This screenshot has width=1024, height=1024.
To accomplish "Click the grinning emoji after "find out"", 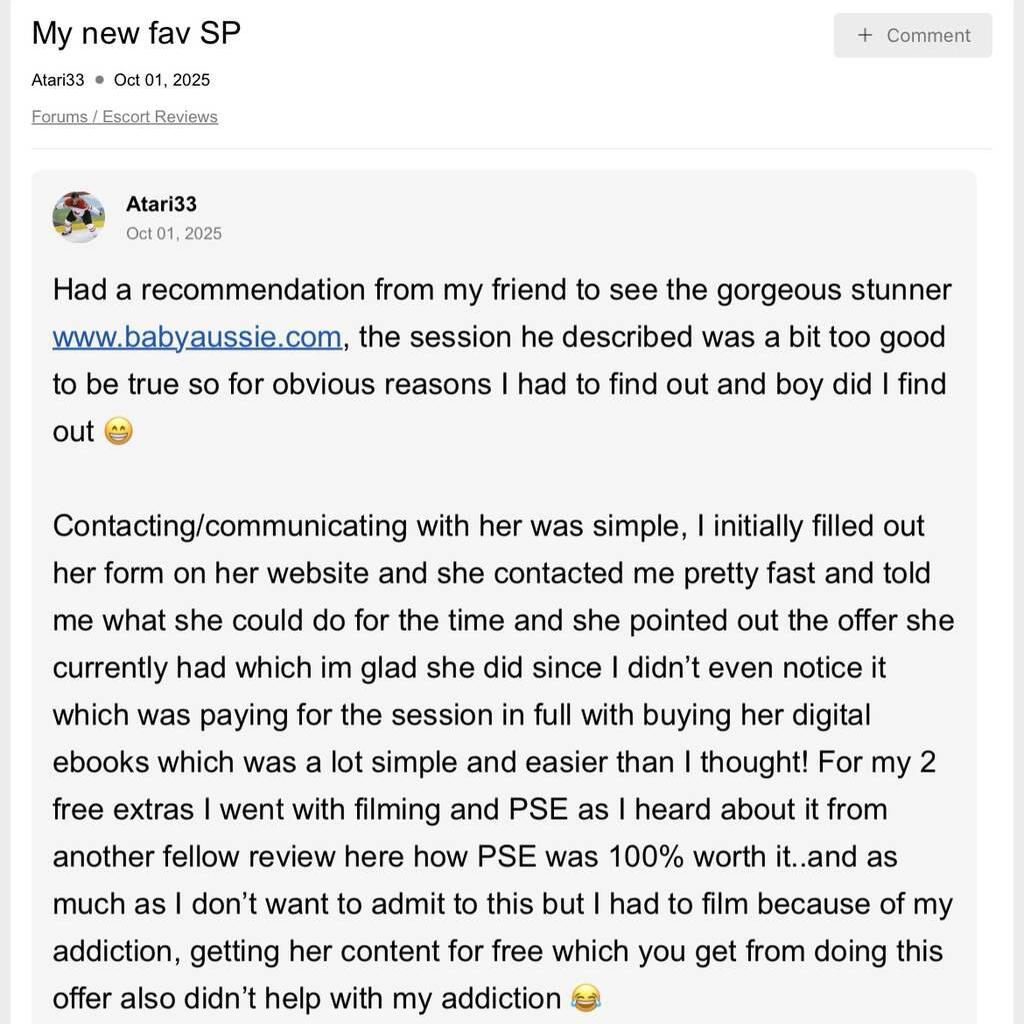I will pos(118,432).
